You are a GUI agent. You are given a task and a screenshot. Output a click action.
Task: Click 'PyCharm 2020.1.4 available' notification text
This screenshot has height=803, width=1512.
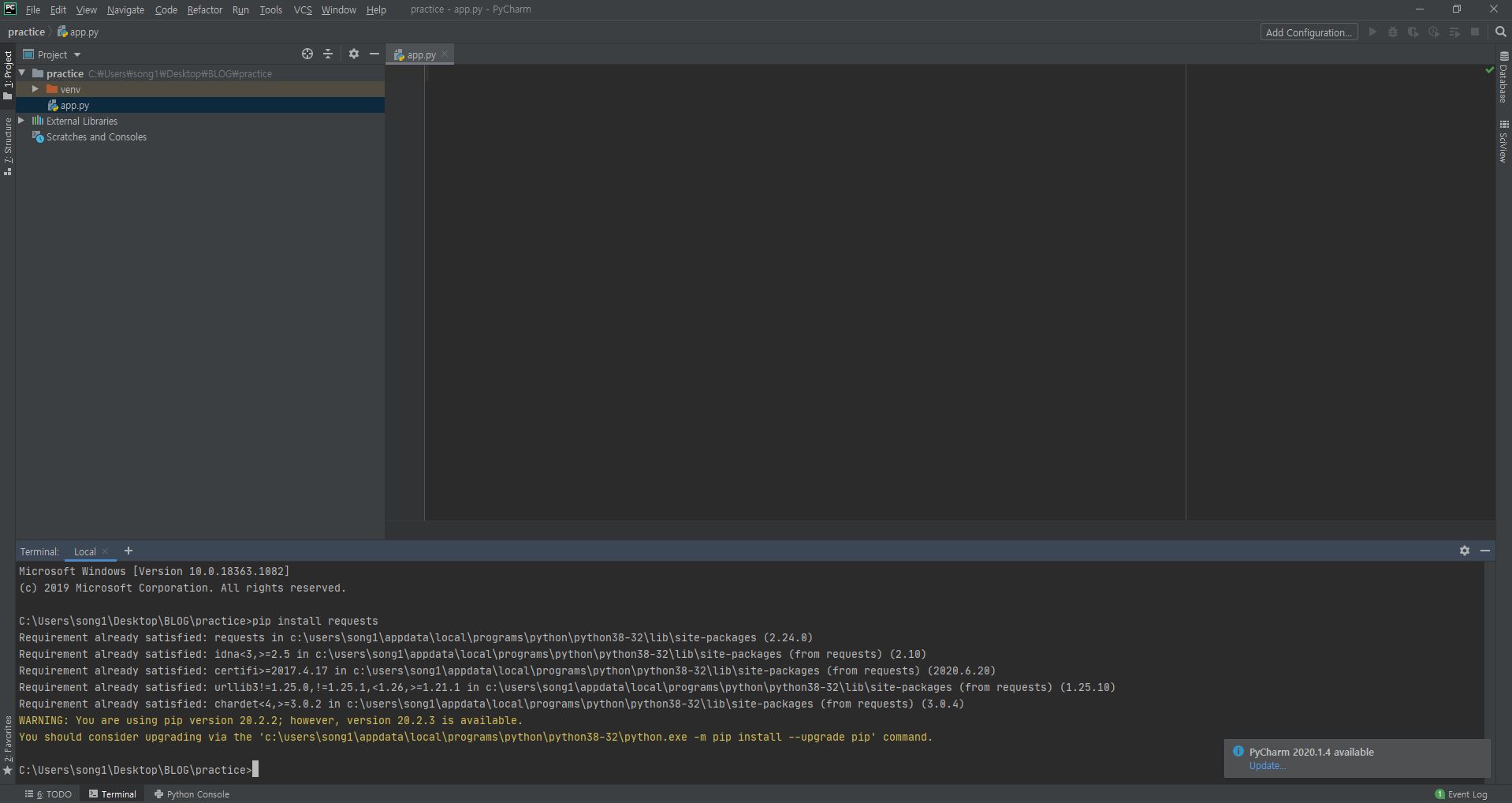click(x=1312, y=752)
